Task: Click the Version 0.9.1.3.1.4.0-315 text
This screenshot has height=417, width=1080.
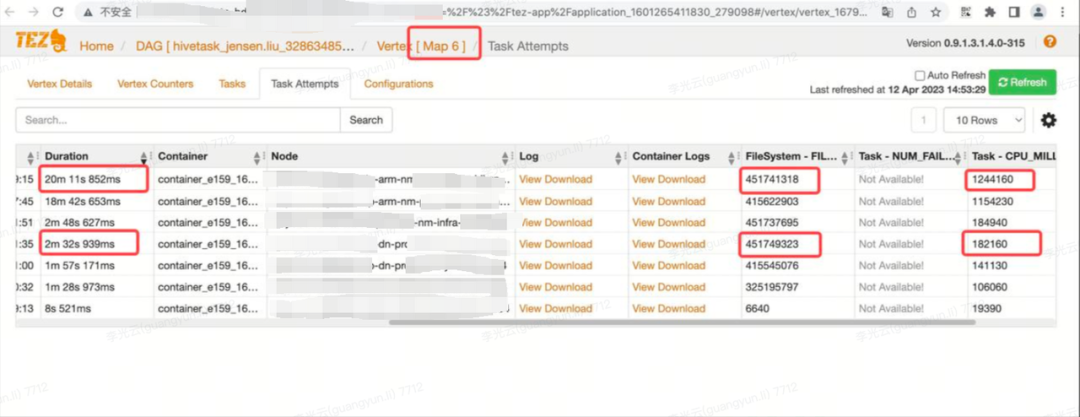Action: pos(965,43)
